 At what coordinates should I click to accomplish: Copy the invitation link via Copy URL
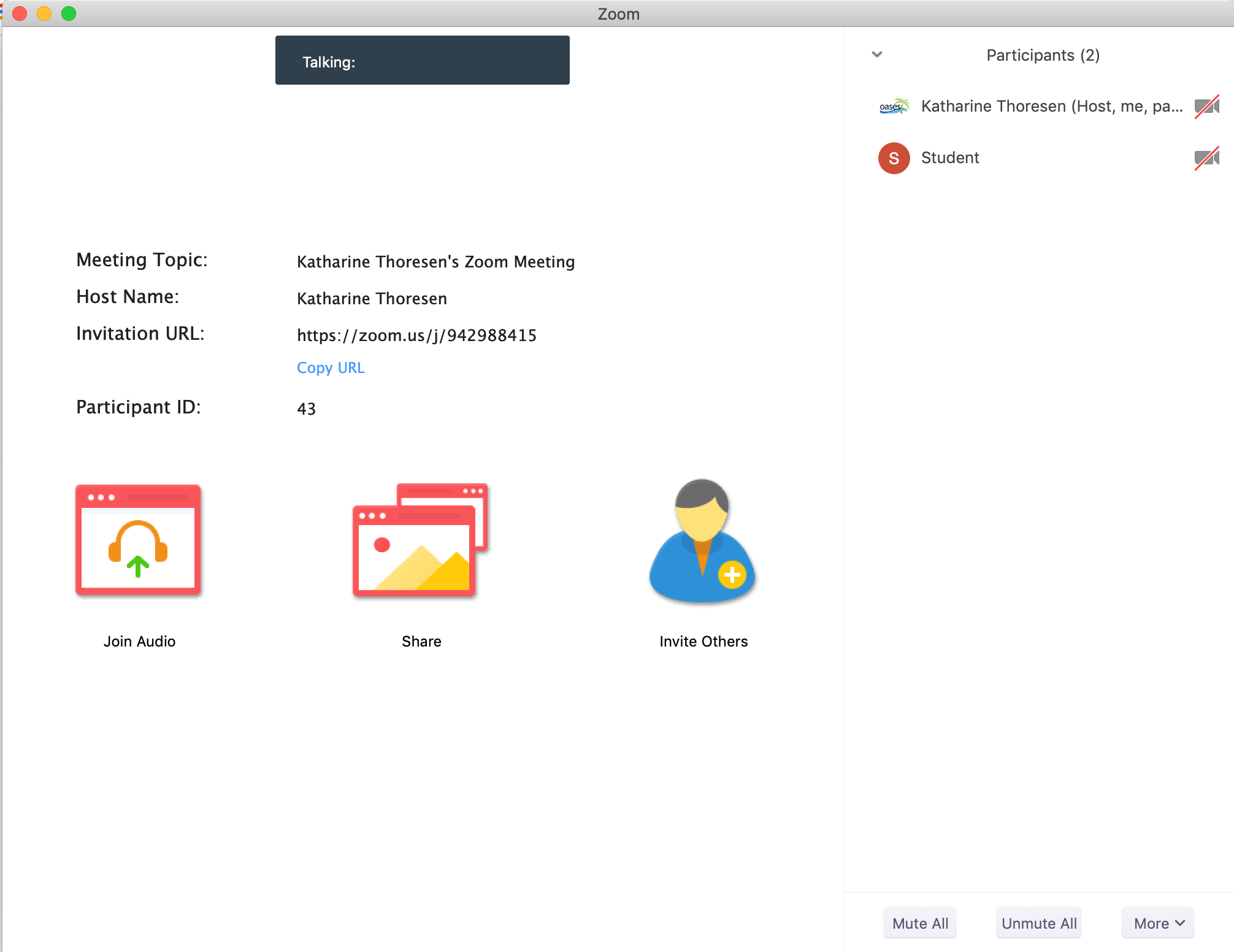[x=331, y=367]
